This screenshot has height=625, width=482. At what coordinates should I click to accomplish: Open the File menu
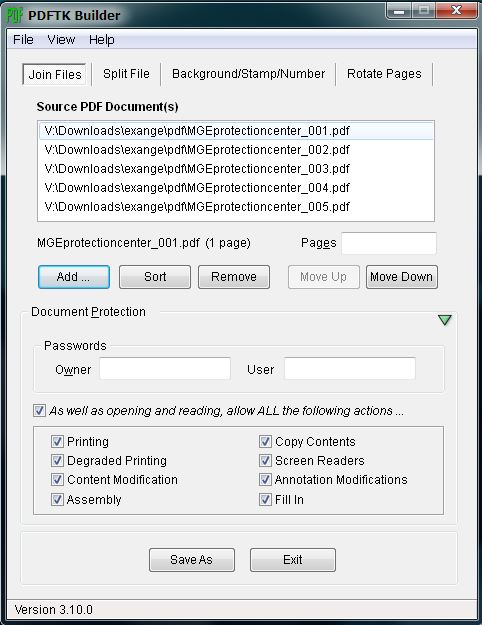pyautogui.click(x=23, y=40)
